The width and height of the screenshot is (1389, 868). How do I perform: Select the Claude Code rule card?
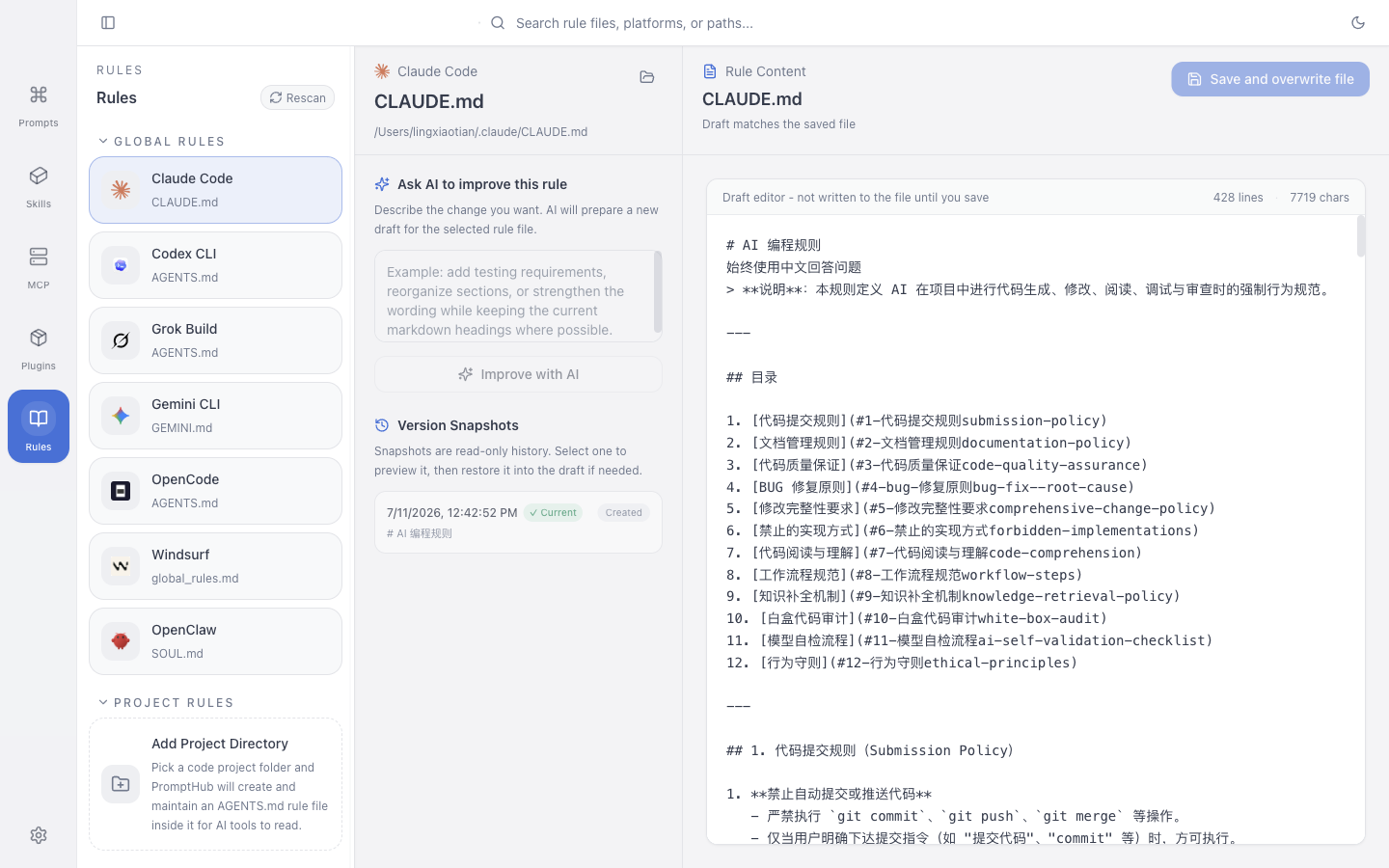pos(215,190)
